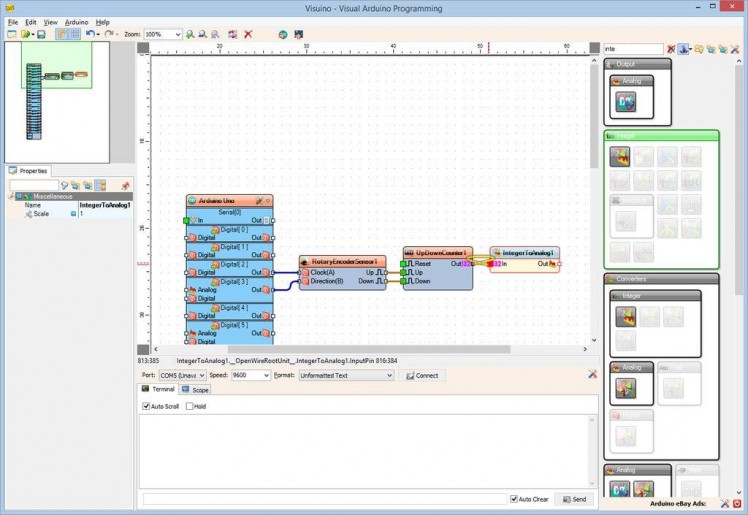This screenshot has width=748, height=515.
Task: Expand the Format Unformatted Text dropdown
Action: [389, 375]
